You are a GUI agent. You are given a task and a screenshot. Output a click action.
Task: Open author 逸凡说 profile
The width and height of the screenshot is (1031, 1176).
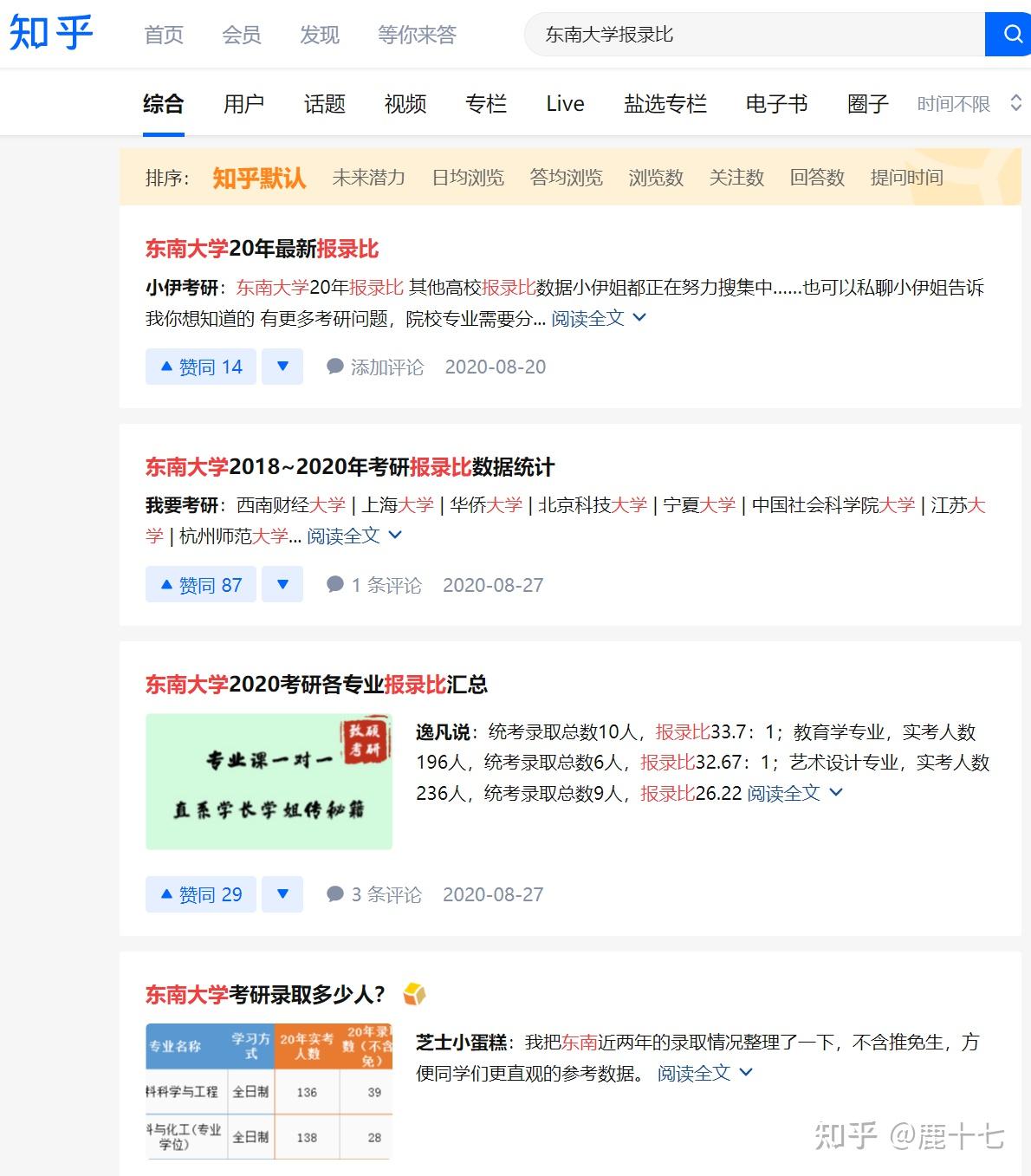[443, 732]
